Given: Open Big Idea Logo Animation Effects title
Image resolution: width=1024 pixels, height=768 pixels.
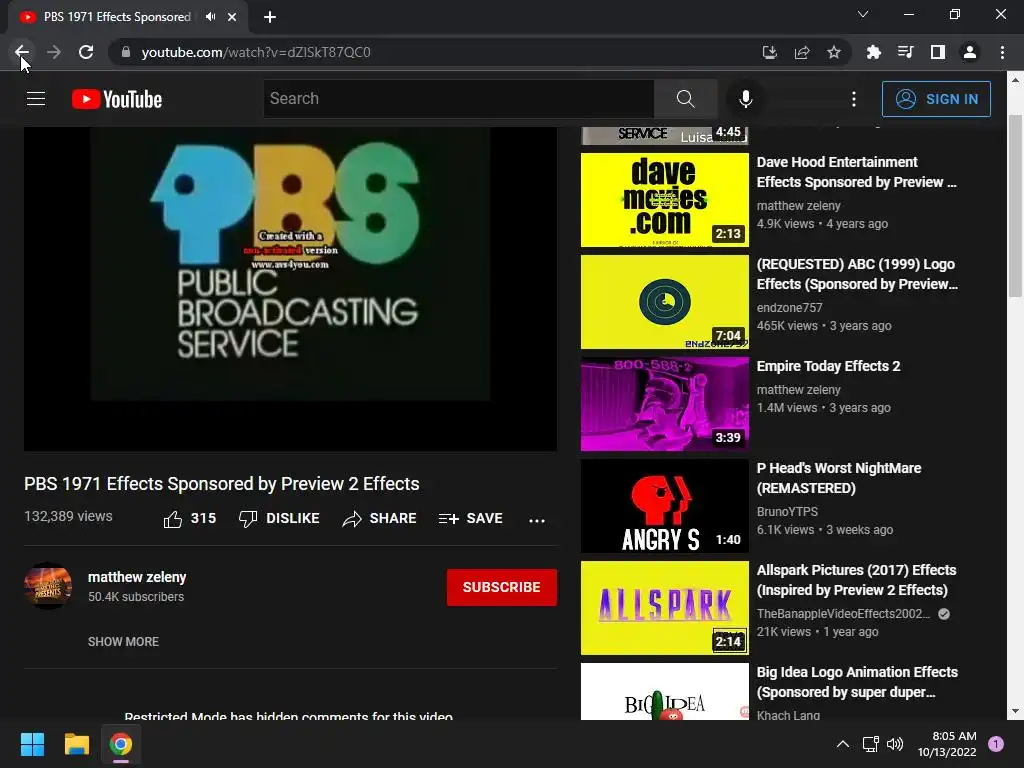Looking at the screenshot, I should click(857, 682).
